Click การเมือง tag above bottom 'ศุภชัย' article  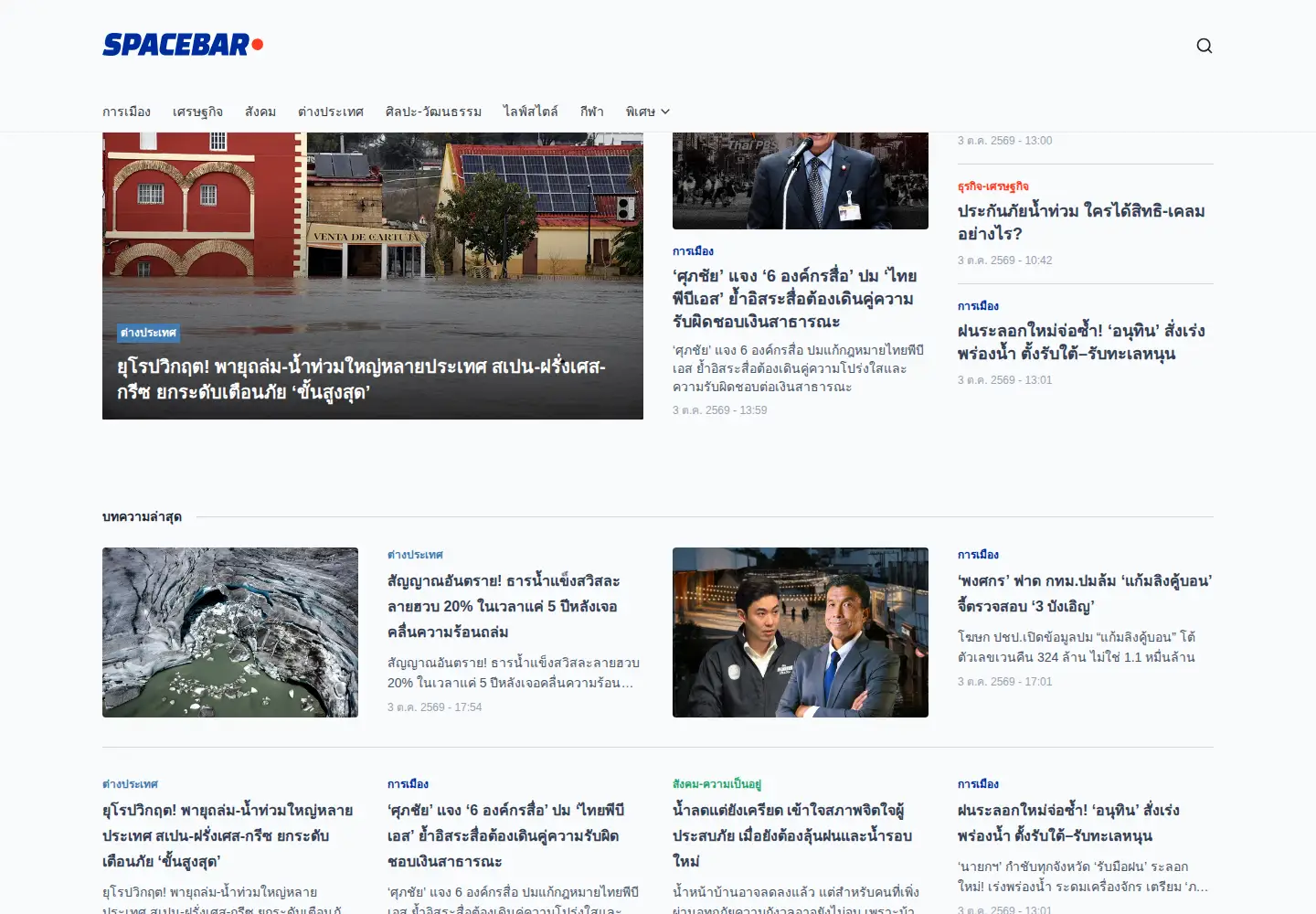[408, 784]
